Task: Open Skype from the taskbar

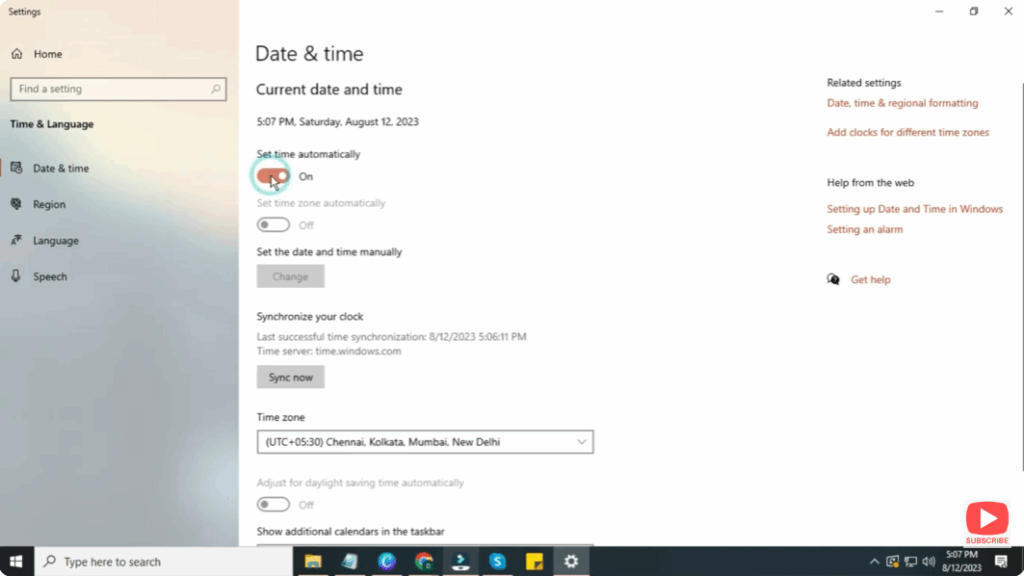Action: coord(497,561)
